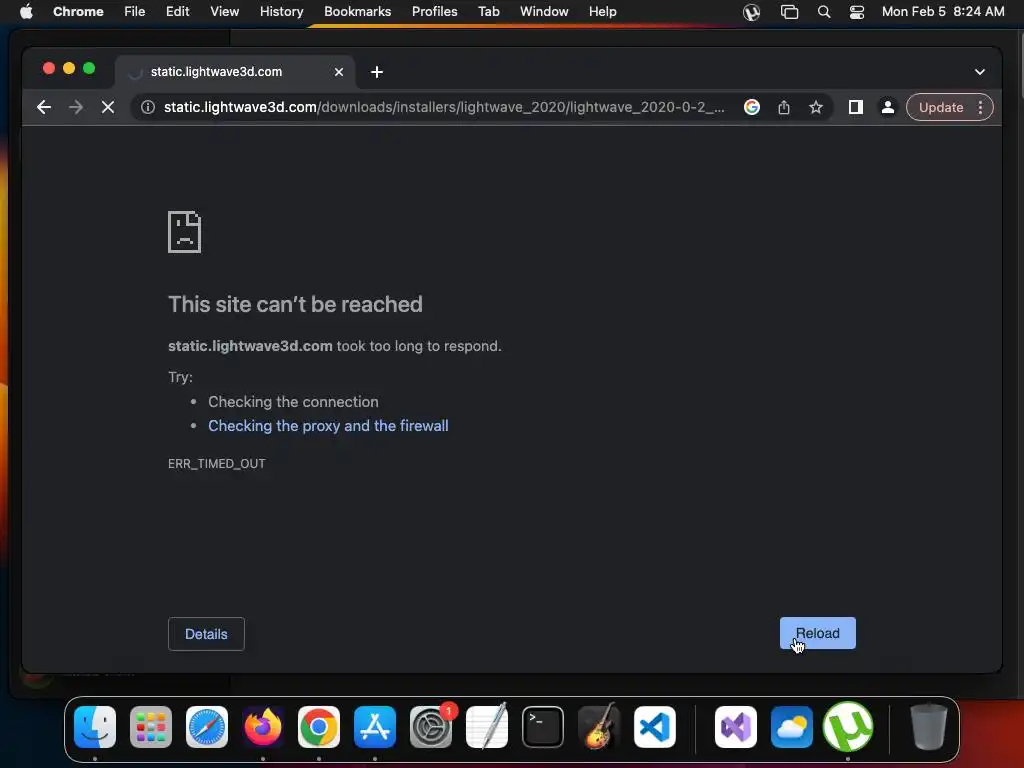This screenshot has height=768, width=1024.
Task: Click the address bar URL field
Action: point(444,107)
